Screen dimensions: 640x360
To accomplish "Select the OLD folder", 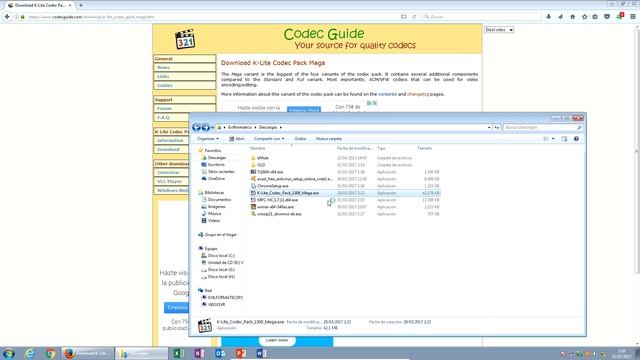I will click(261, 165).
